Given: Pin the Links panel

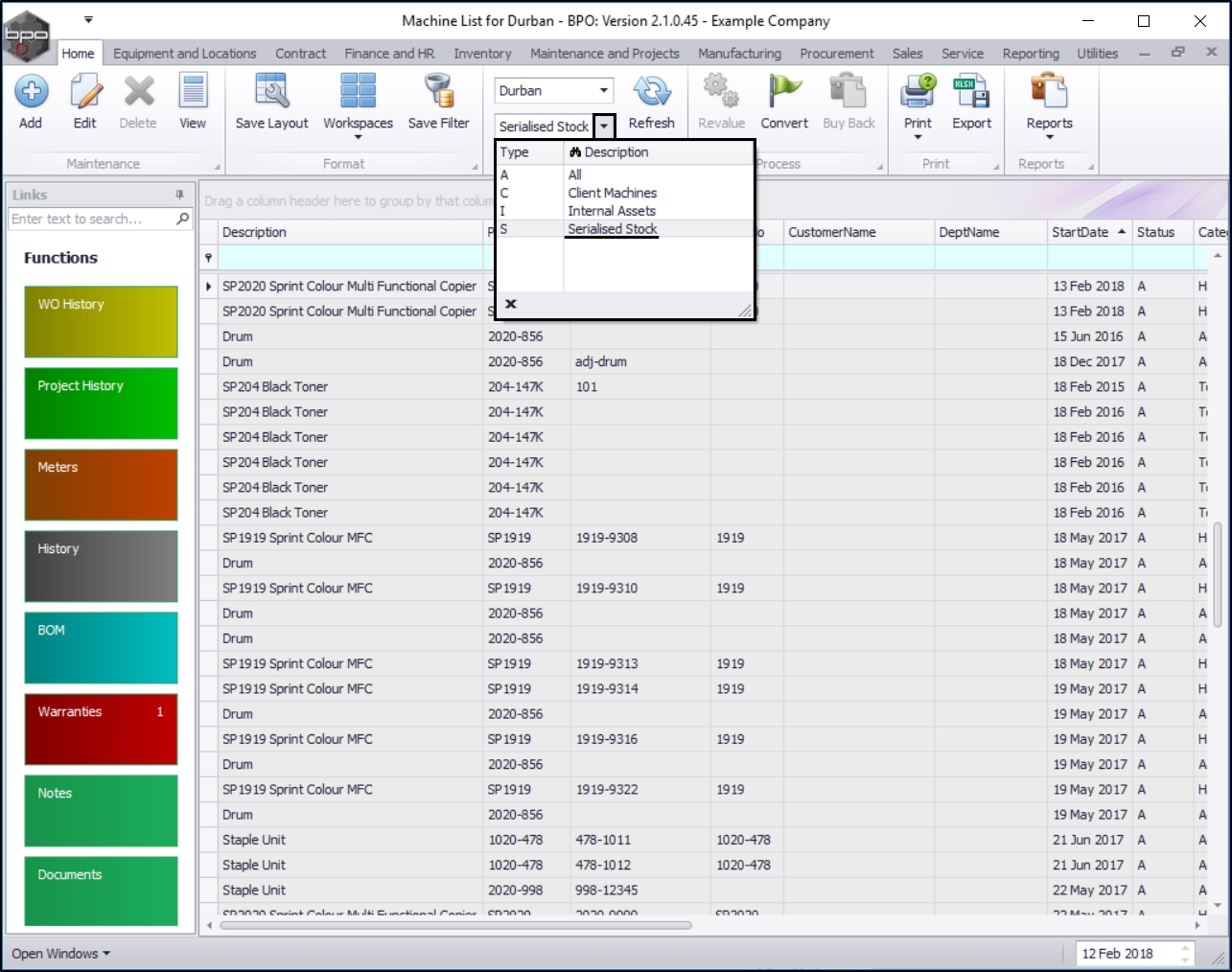Looking at the screenshot, I should click(179, 195).
